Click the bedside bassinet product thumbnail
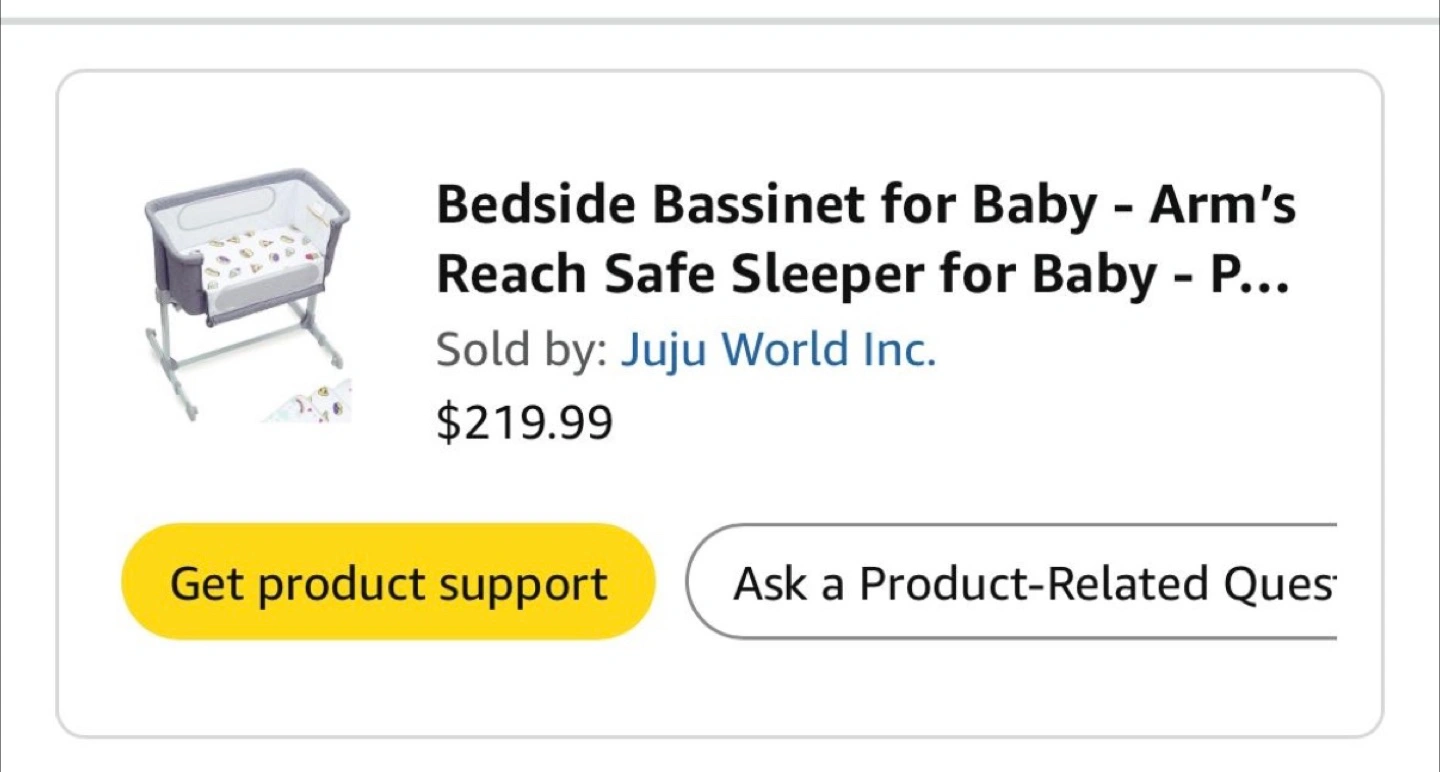The width and height of the screenshot is (1440, 772). (247, 293)
